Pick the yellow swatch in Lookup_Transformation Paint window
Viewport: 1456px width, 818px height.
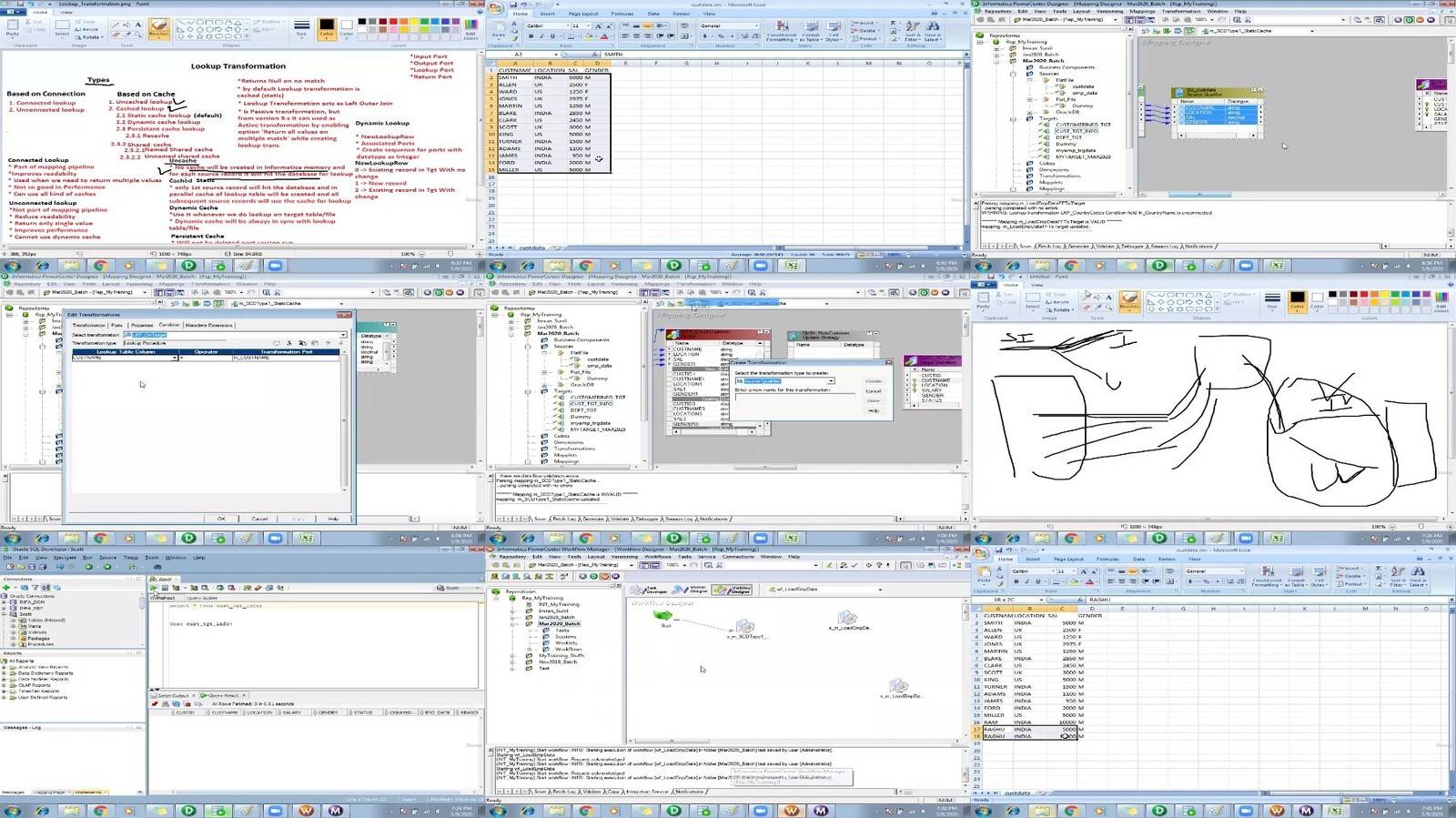click(414, 21)
